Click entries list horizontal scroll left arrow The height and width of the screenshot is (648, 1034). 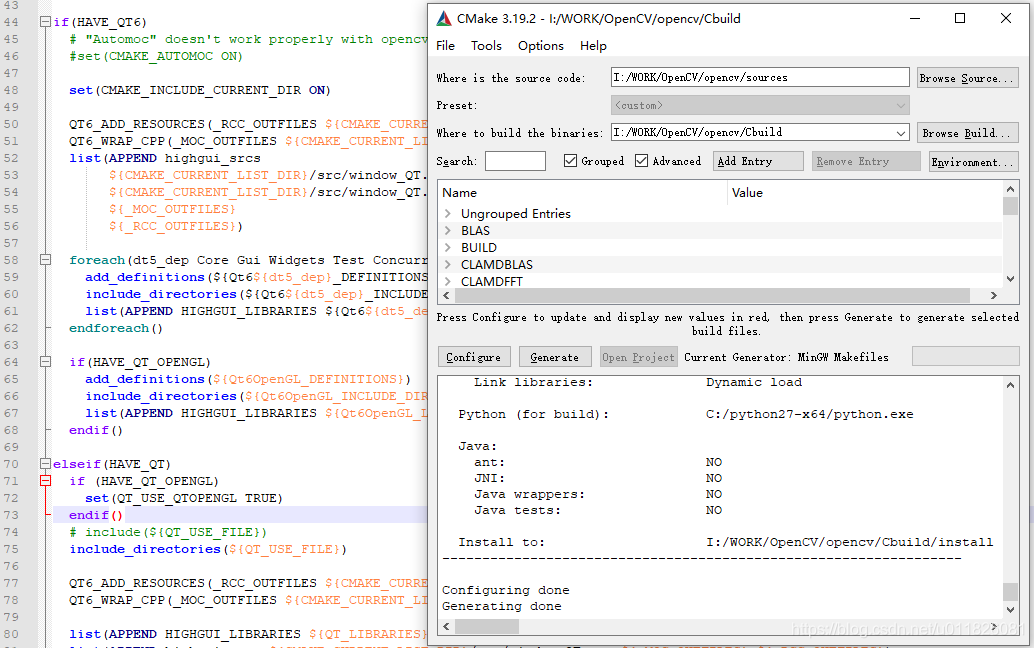coord(446,295)
